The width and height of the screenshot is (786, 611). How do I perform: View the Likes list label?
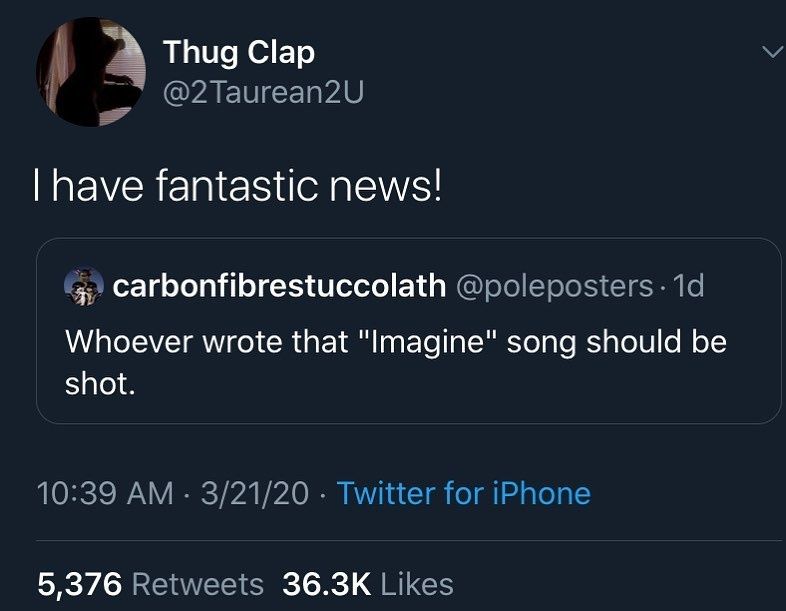pos(417,584)
